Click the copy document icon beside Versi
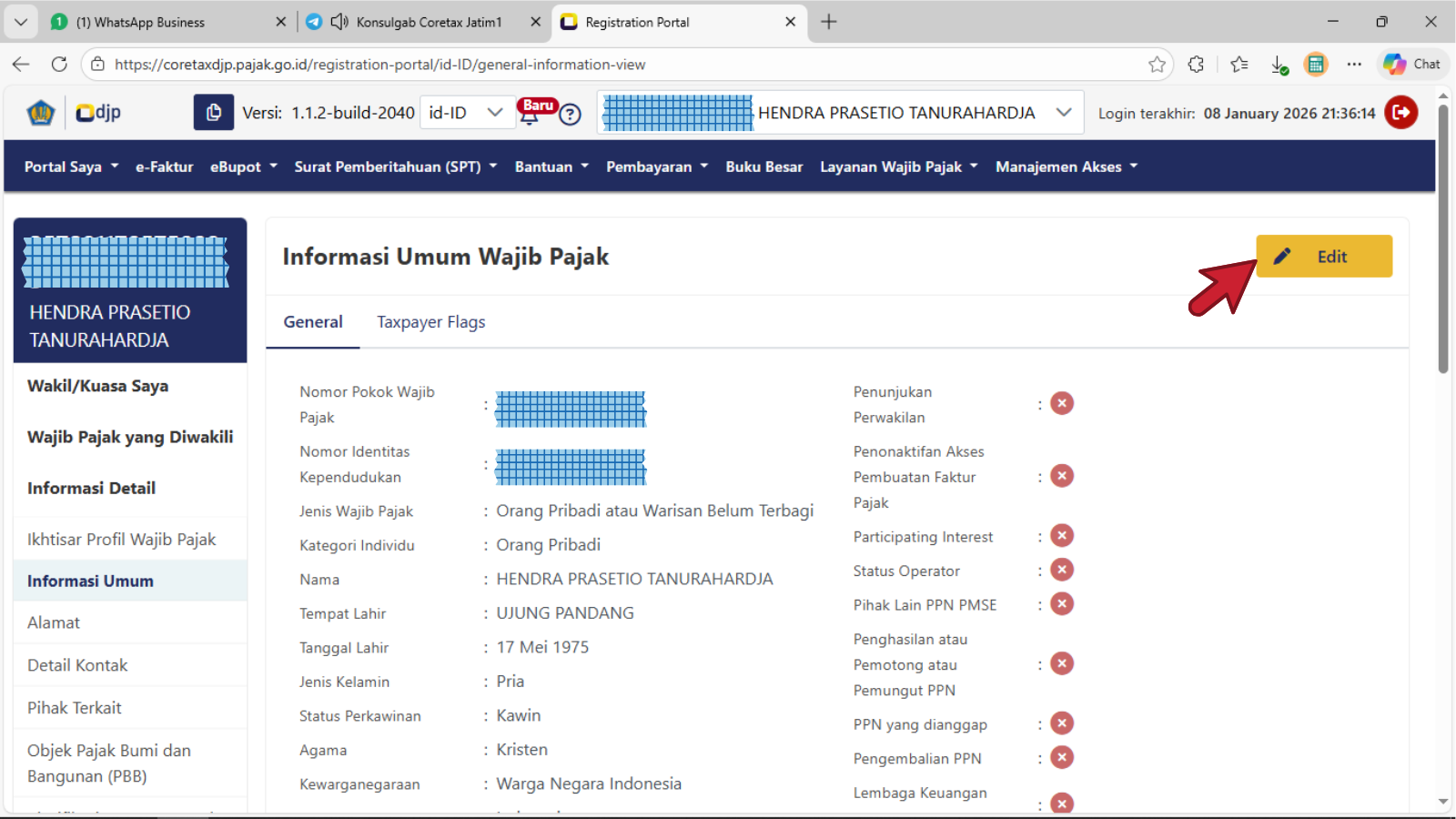Viewport: 1456px width, 819px height. (213, 113)
